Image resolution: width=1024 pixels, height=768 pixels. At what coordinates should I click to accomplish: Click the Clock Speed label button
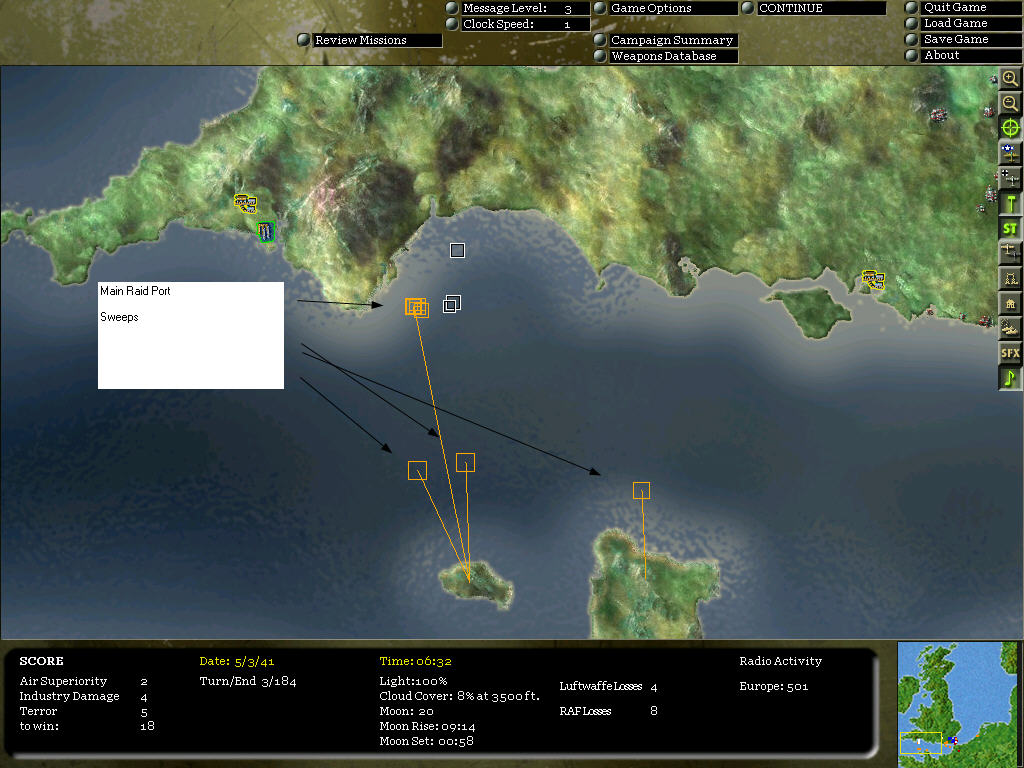click(x=498, y=24)
